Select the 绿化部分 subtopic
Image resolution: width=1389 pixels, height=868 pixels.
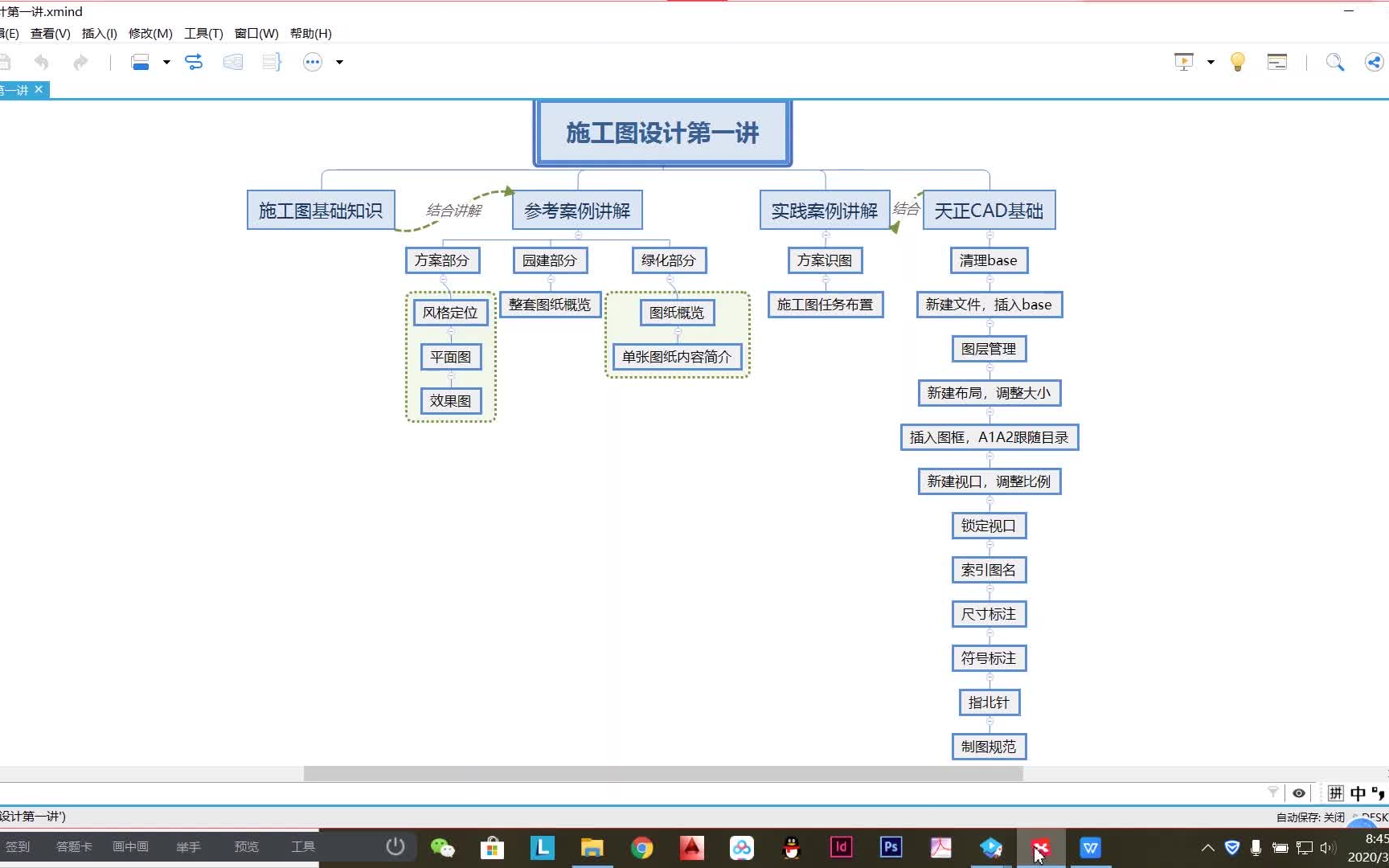(x=669, y=260)
